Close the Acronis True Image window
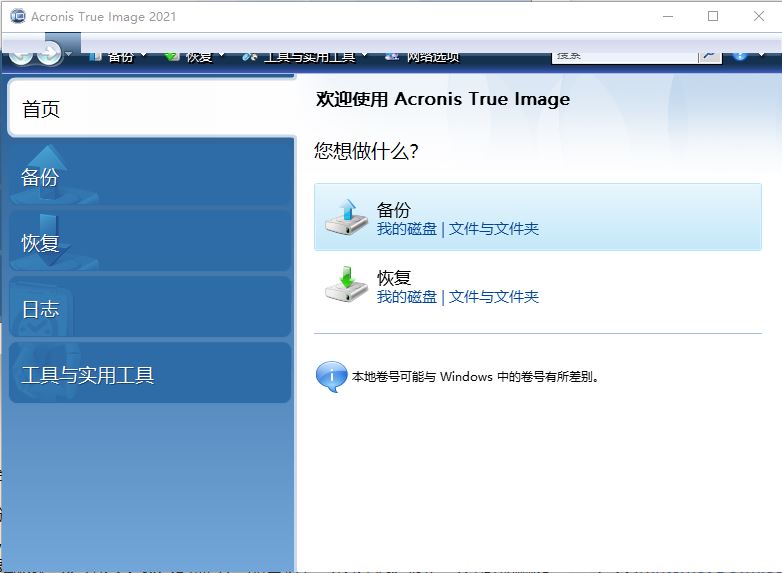782x573 pixels. 759,16
